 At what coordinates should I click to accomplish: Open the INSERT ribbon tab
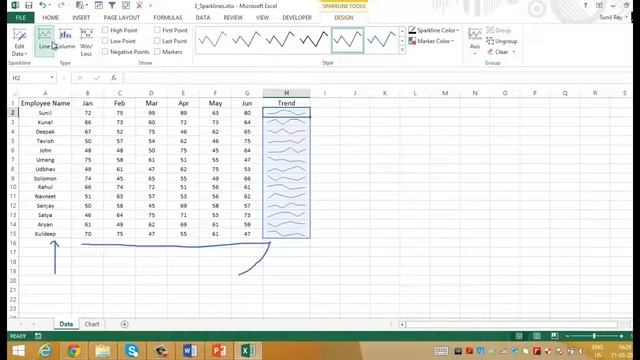tap(81, 18)
